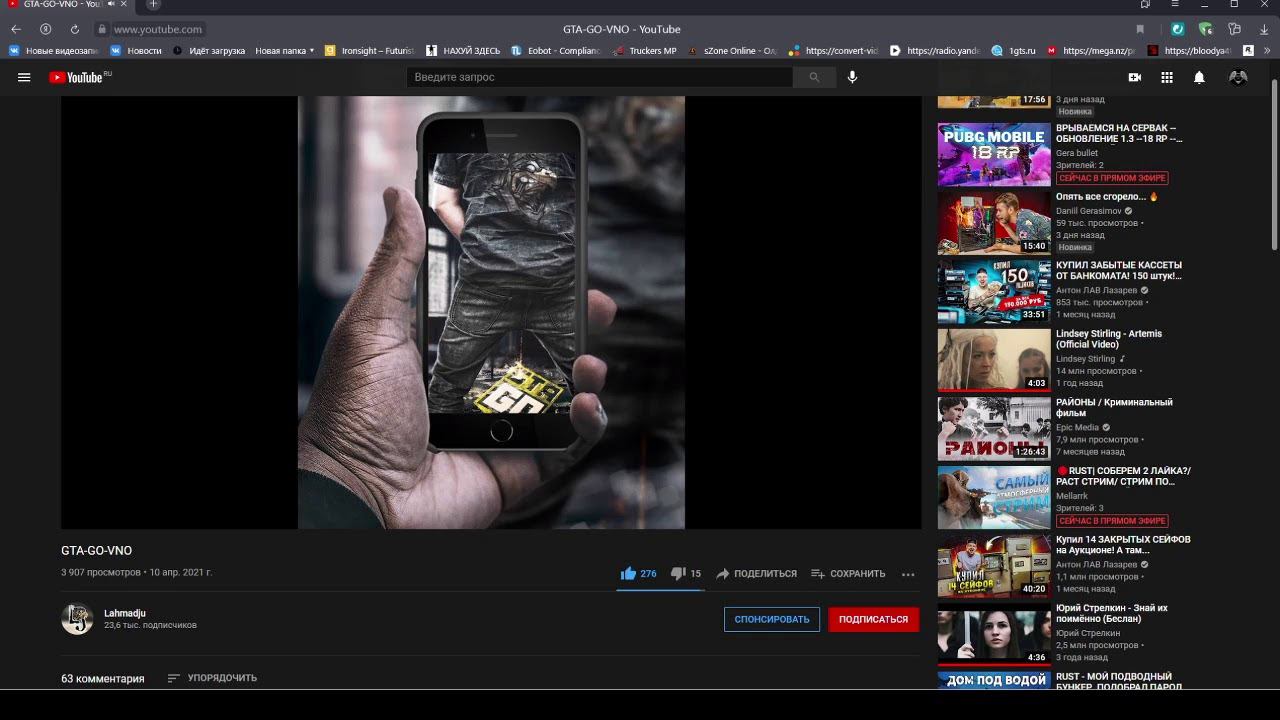Open the PUBG Mobile live stream thumbnail
The width and height of the screenshot is (1280, 720).
tap(994, 155)
